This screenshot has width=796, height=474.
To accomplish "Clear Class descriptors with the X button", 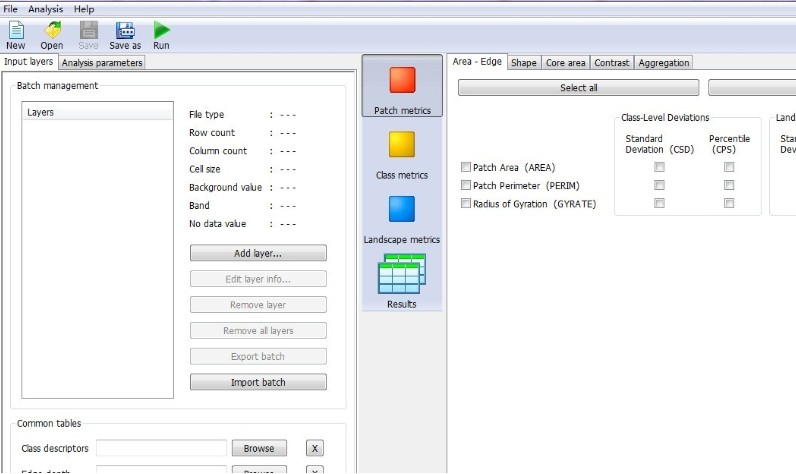I will pos(315,448).
